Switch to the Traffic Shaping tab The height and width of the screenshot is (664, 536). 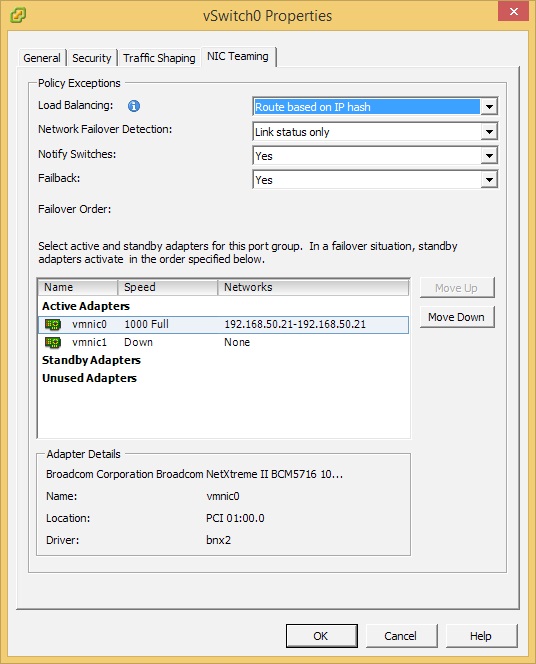(x=159, y=58)
